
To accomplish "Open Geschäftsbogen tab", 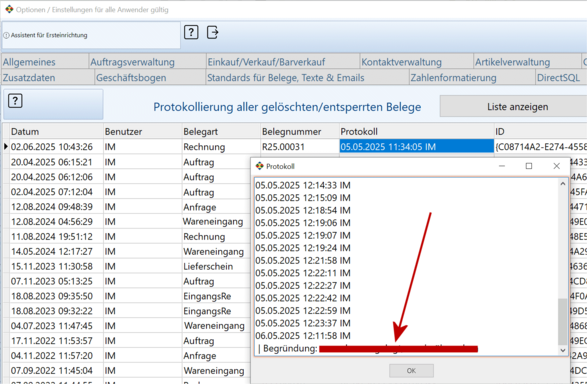I will [x=150, y=77].
